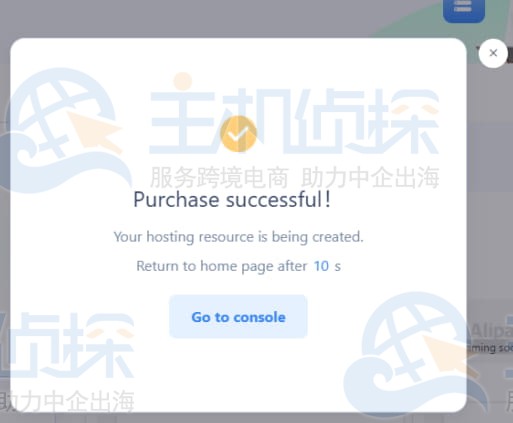Click the bottom-left slogan 助力中企出海

tap(67, 401)
